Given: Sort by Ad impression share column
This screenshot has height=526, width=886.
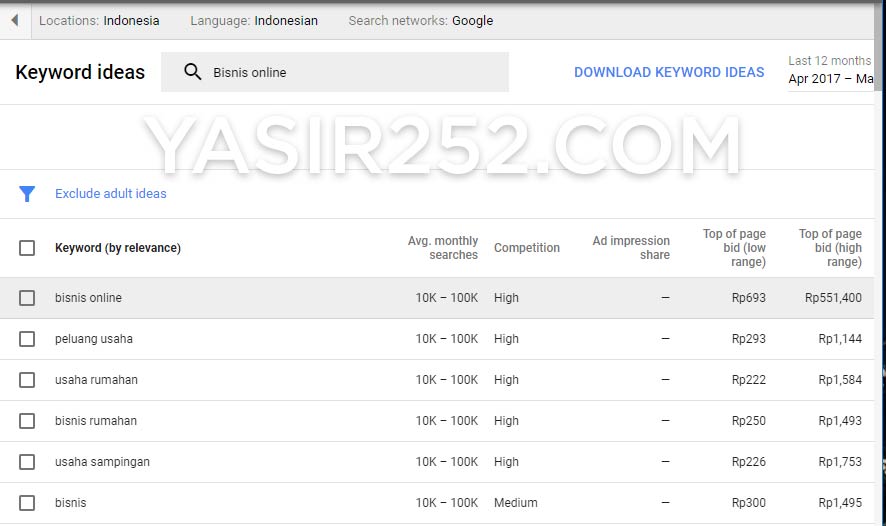Looking at the screenshot, I should tap(631, 248).
